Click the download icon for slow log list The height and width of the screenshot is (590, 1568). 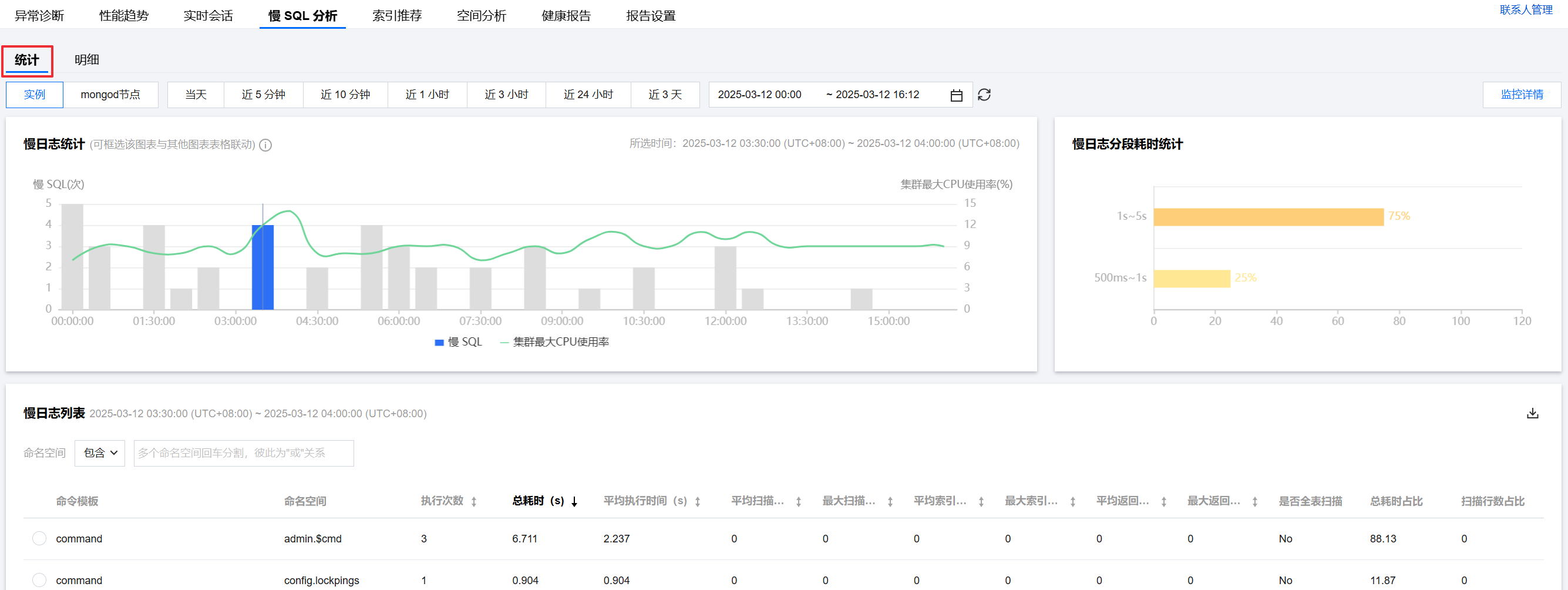tap(1532, 414)
